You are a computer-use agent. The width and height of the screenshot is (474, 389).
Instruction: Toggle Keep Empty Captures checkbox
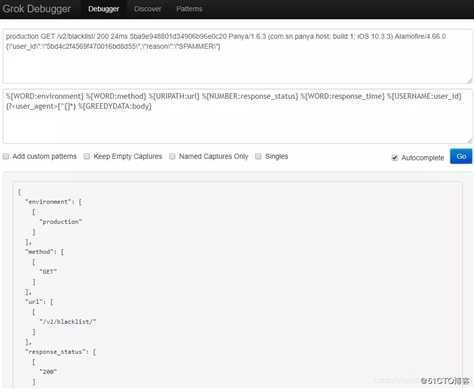[87, 156]
